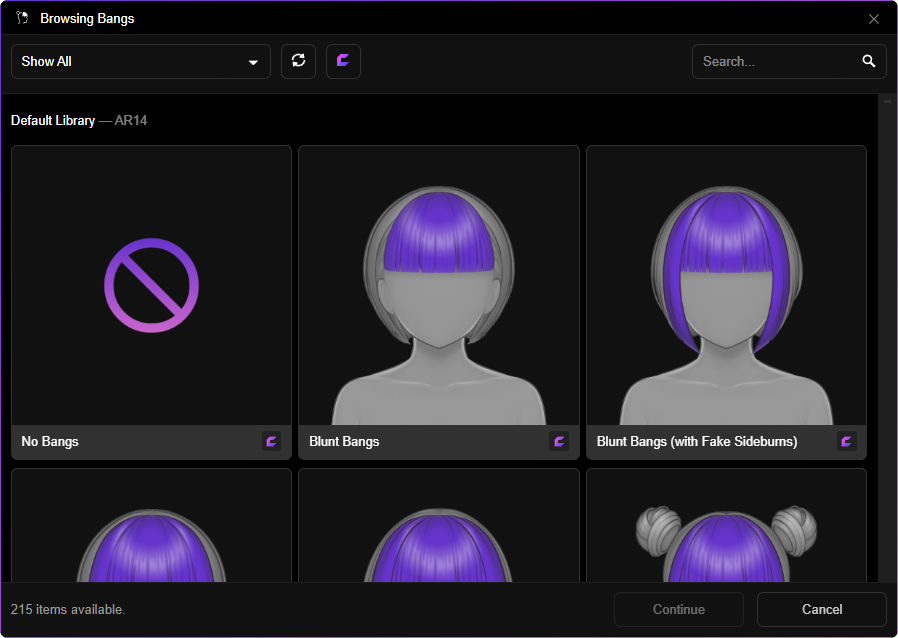Click the '215 items available.' status text

click(x=68, y=609)
